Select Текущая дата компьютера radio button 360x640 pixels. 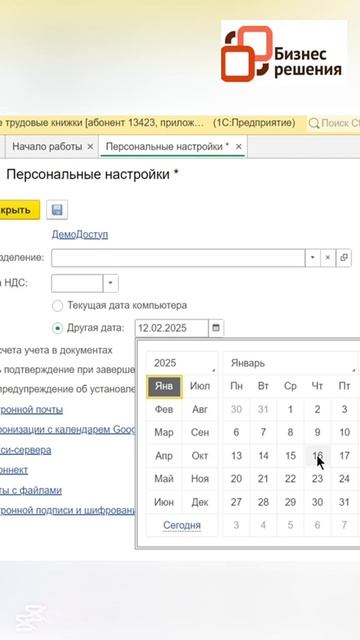[x=58, y=305]
